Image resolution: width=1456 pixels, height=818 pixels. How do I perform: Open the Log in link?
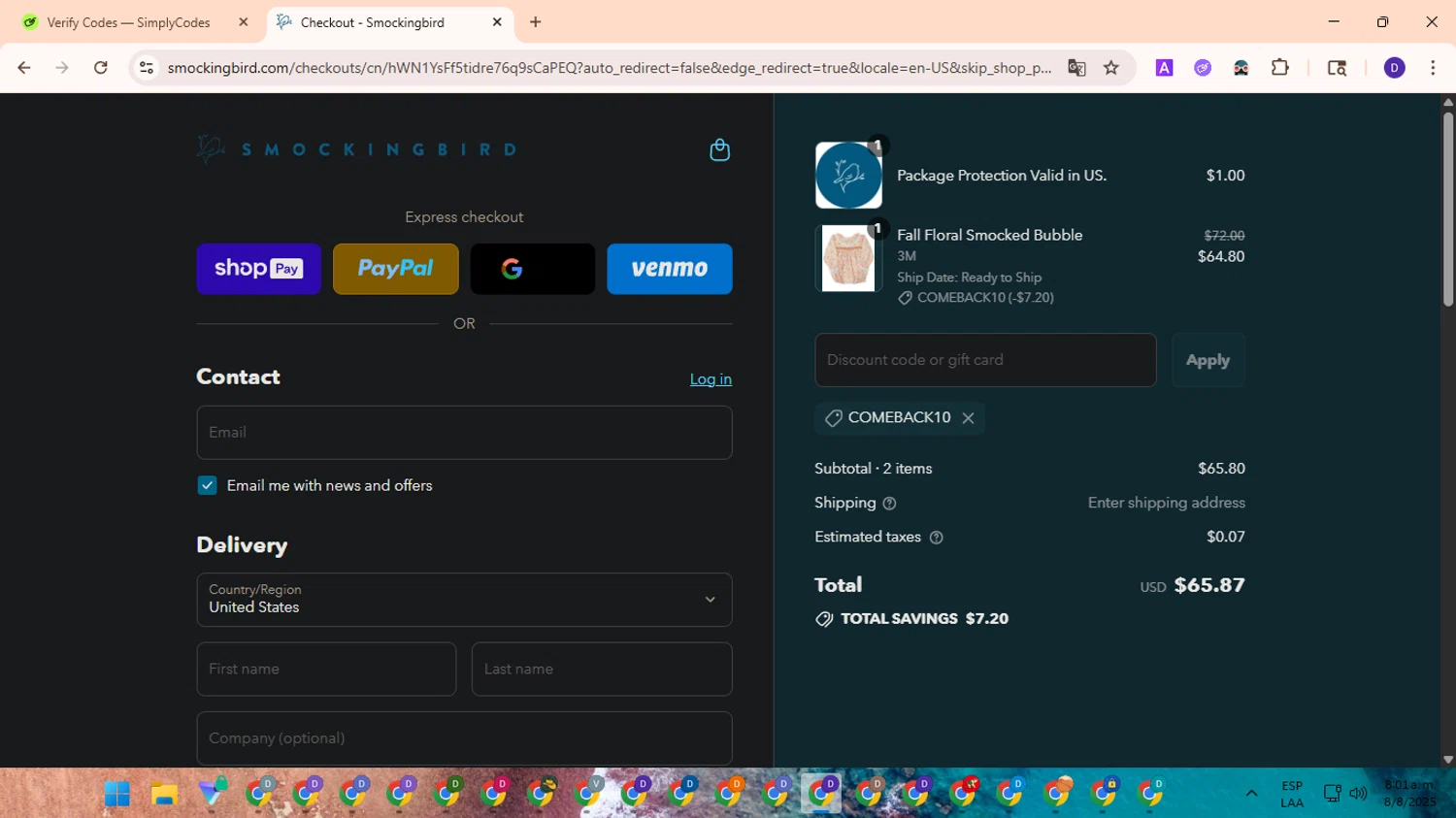(x=711, y=379)
